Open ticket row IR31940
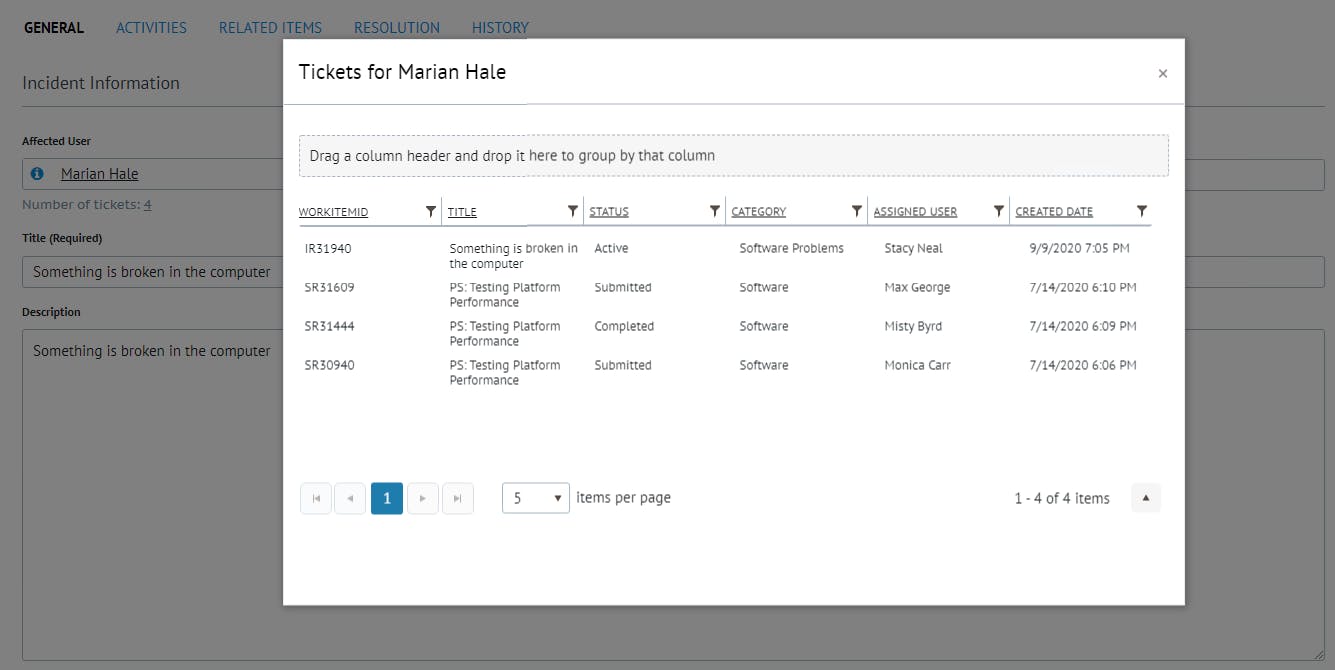This screenshot has height=670, width=1335. pyautogui.click(x=328, y=249)
